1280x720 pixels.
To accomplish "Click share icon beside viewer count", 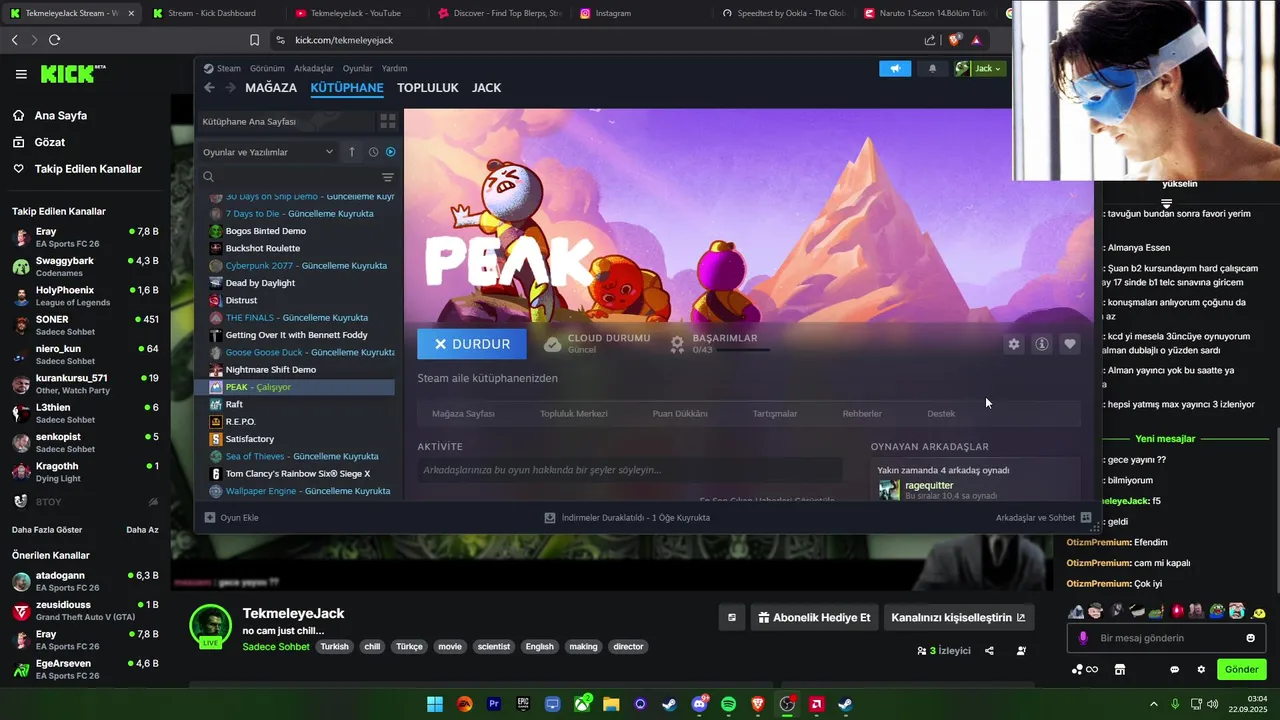I will point(989,651).
